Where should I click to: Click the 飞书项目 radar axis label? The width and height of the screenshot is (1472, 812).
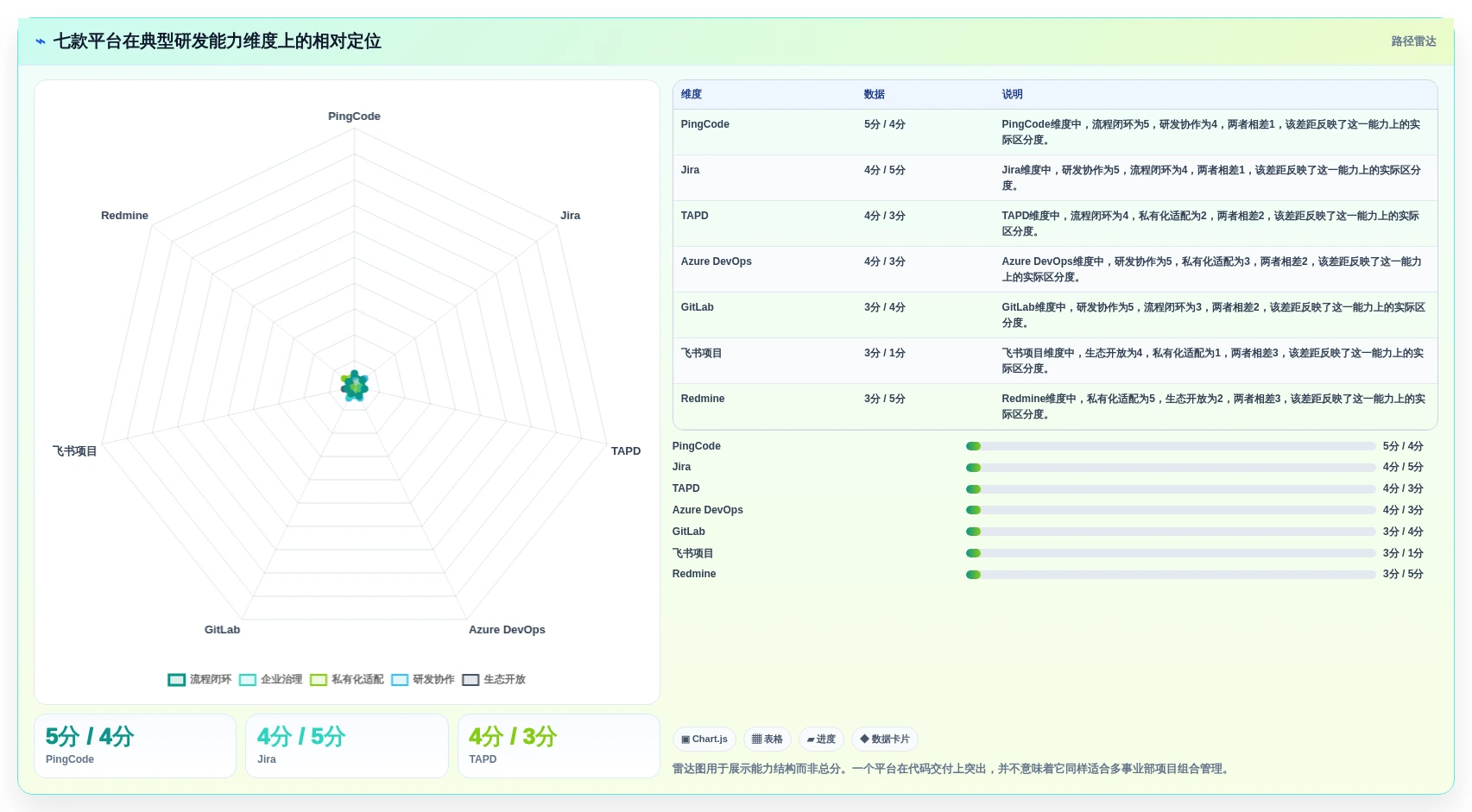75,451
